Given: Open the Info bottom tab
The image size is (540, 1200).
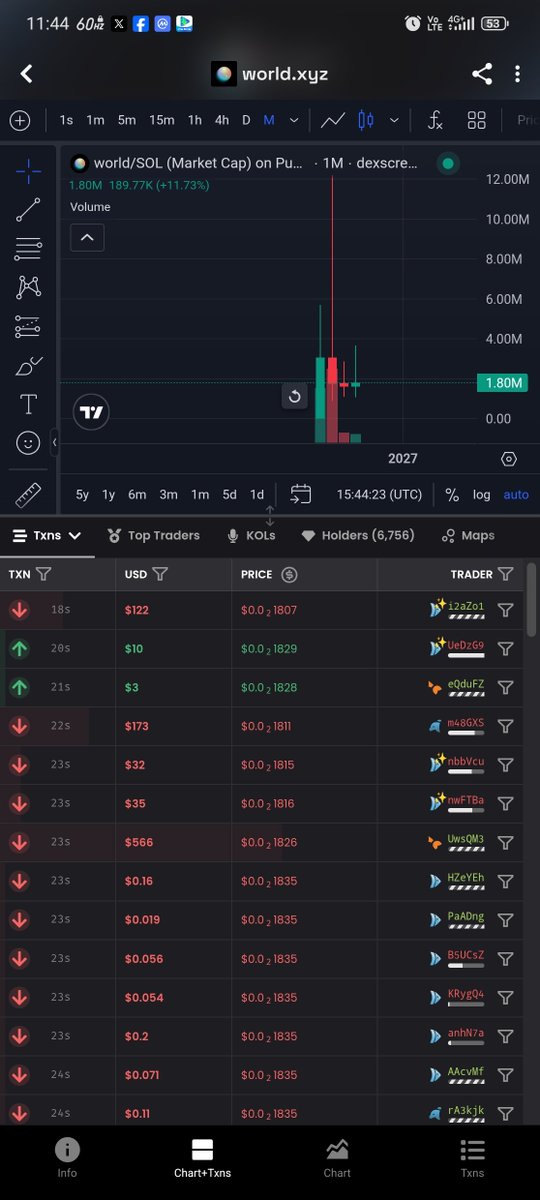Looking at the screenshot, I should pyautogui.click(x=67, y=1159).
